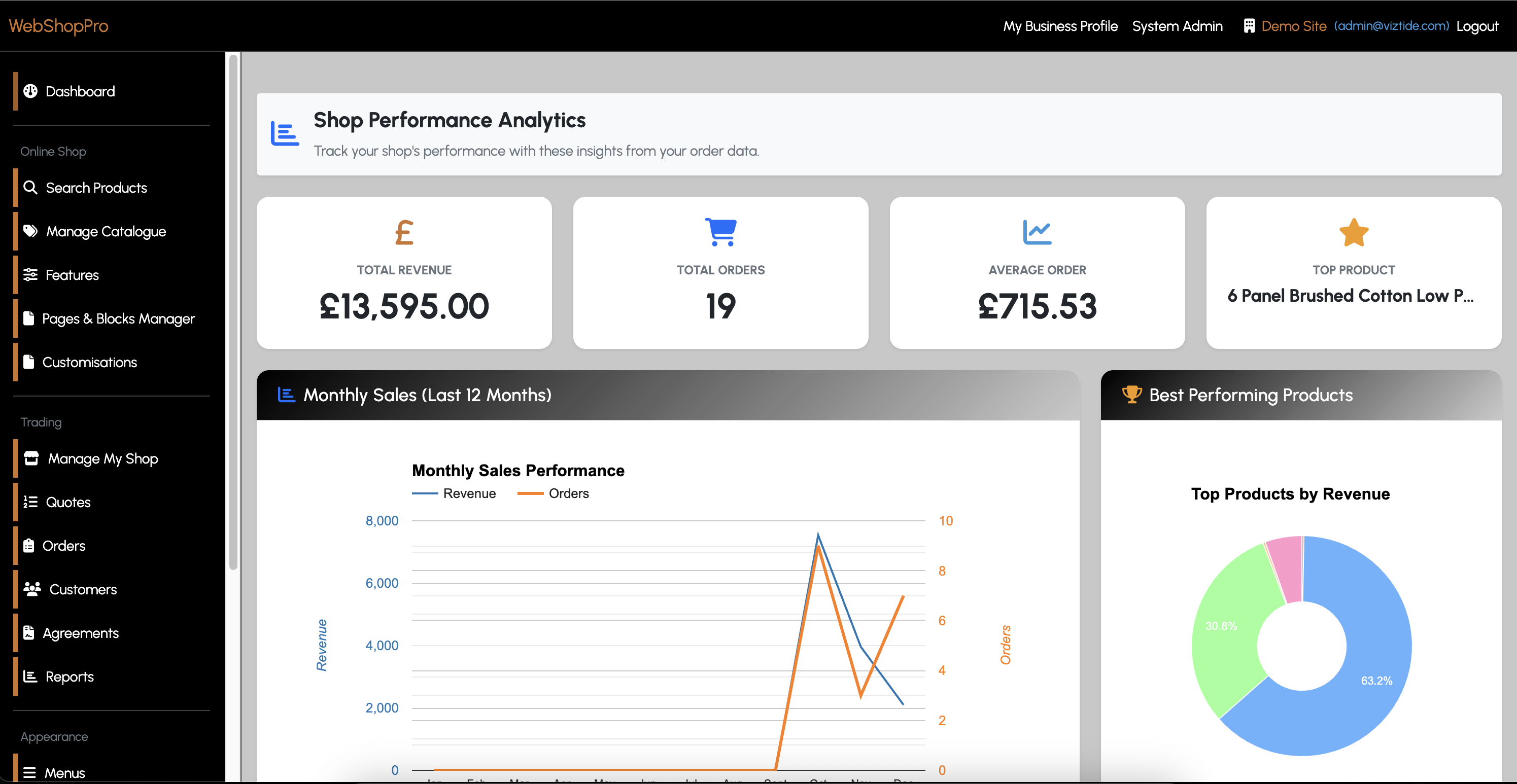Open the Quotes menu item
This screenshot has height=784, width=1517.
click(x=67, y=502)
